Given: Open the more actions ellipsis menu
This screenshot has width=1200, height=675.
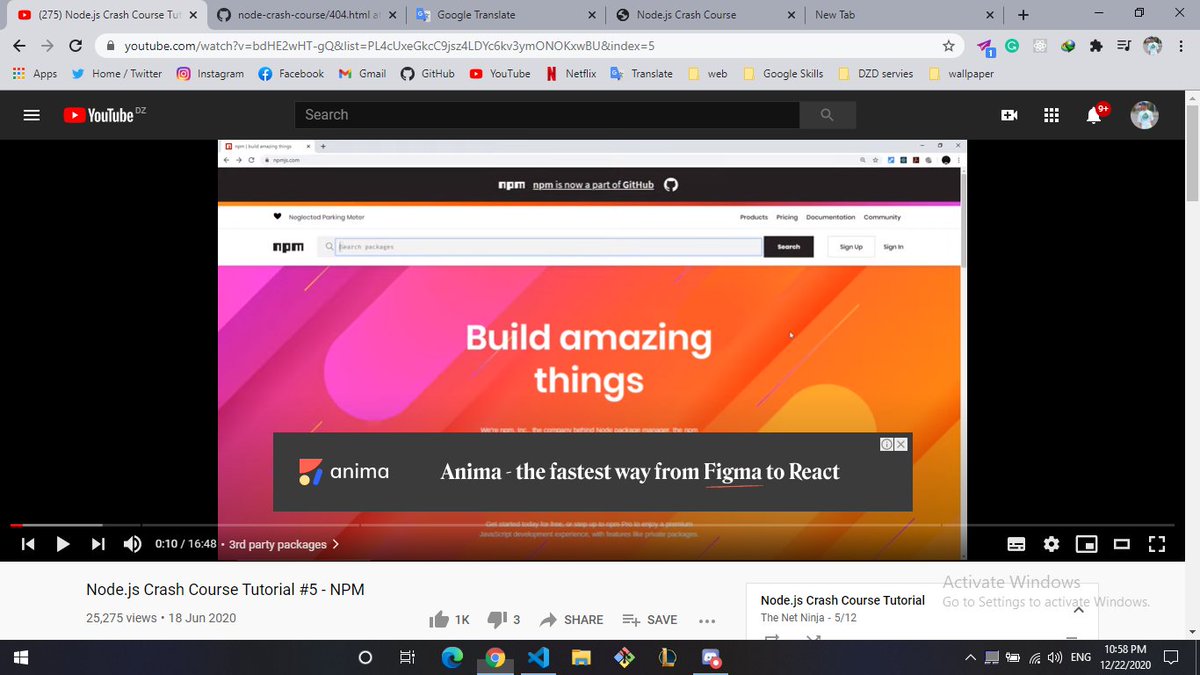Looking at the screenshot, I should click(707, 620).
